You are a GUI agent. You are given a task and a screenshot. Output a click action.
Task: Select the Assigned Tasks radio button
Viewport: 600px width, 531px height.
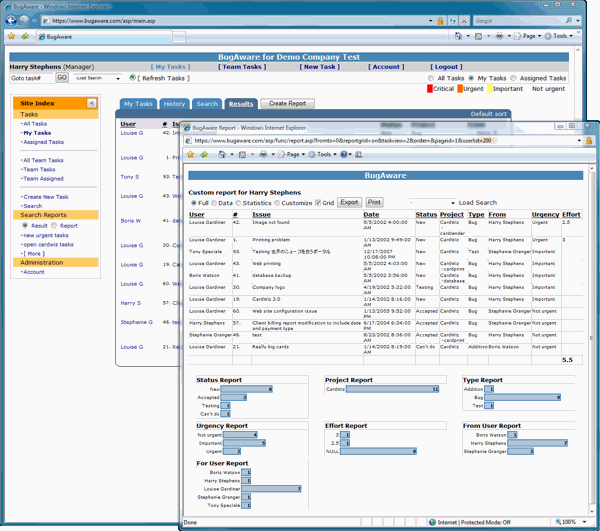click(513, 78)
